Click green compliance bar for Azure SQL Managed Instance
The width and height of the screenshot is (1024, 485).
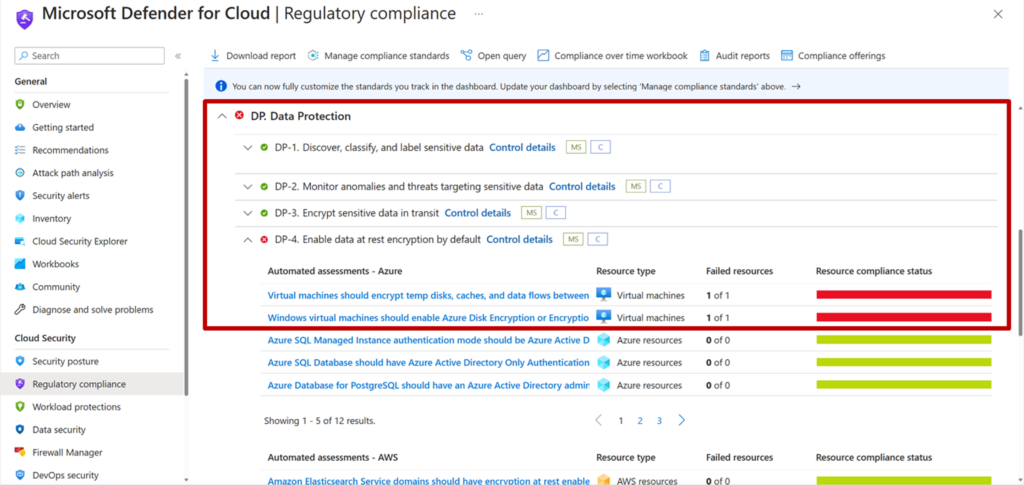click(x=904, y=340)
